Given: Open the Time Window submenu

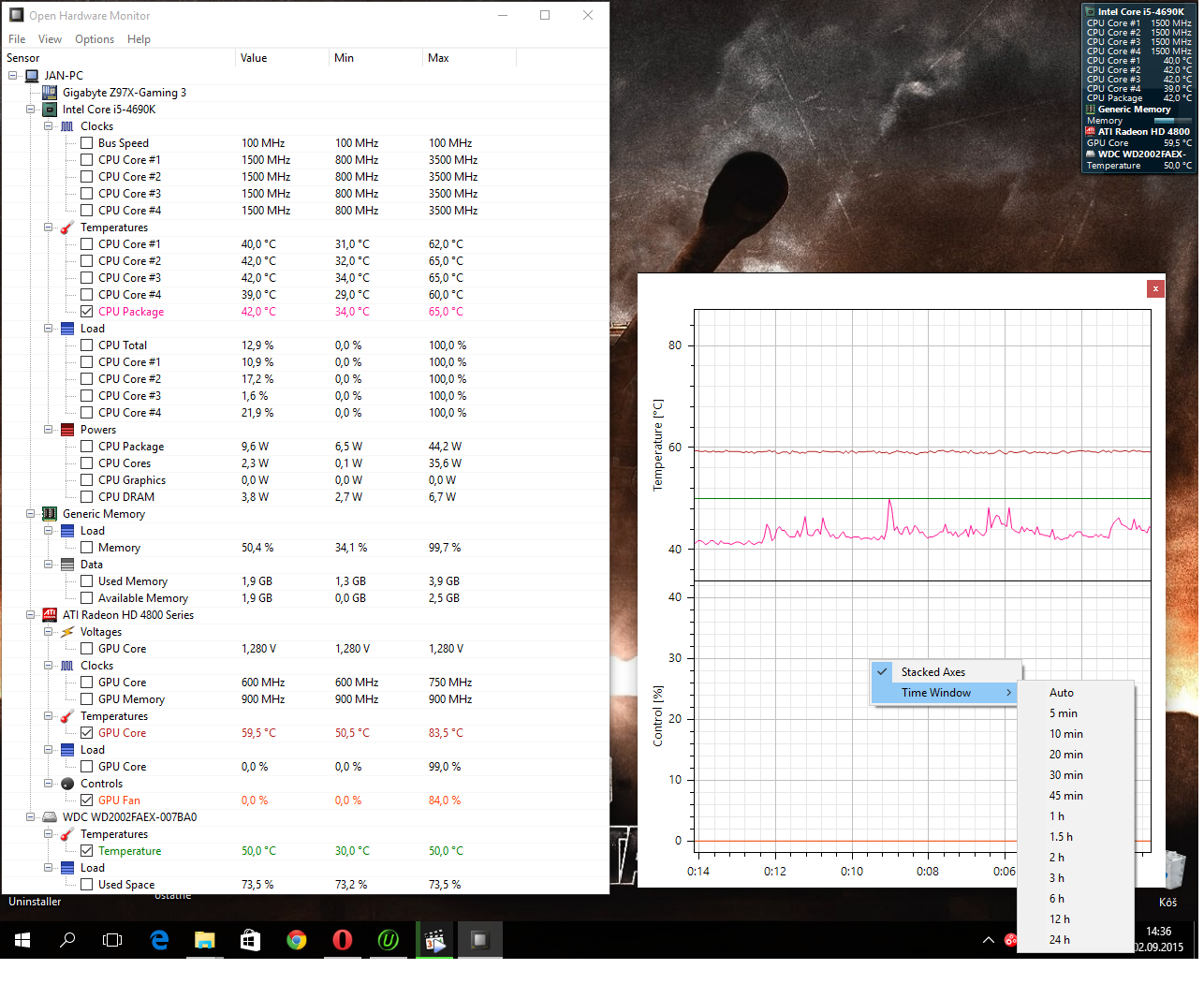Looking at the screenshot, I should (945, 693).
